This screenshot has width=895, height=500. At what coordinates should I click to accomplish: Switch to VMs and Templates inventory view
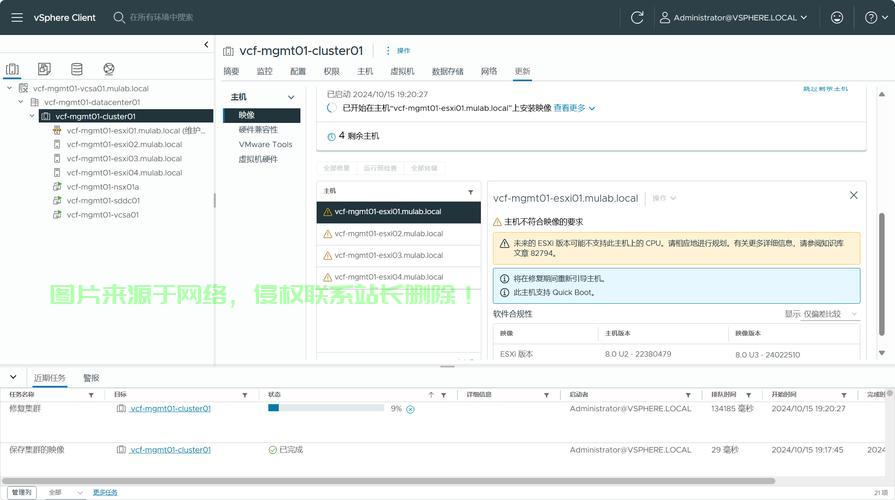click(44, 69)
